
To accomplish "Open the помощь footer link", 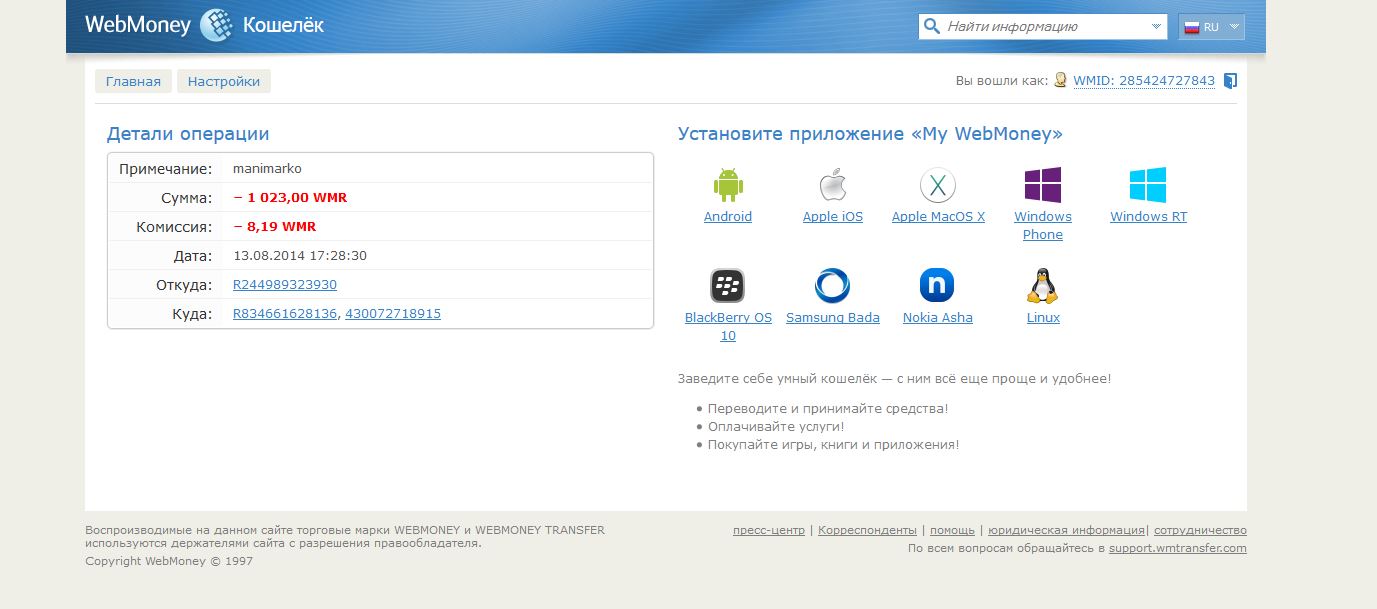I will click(x=952, y=530).
